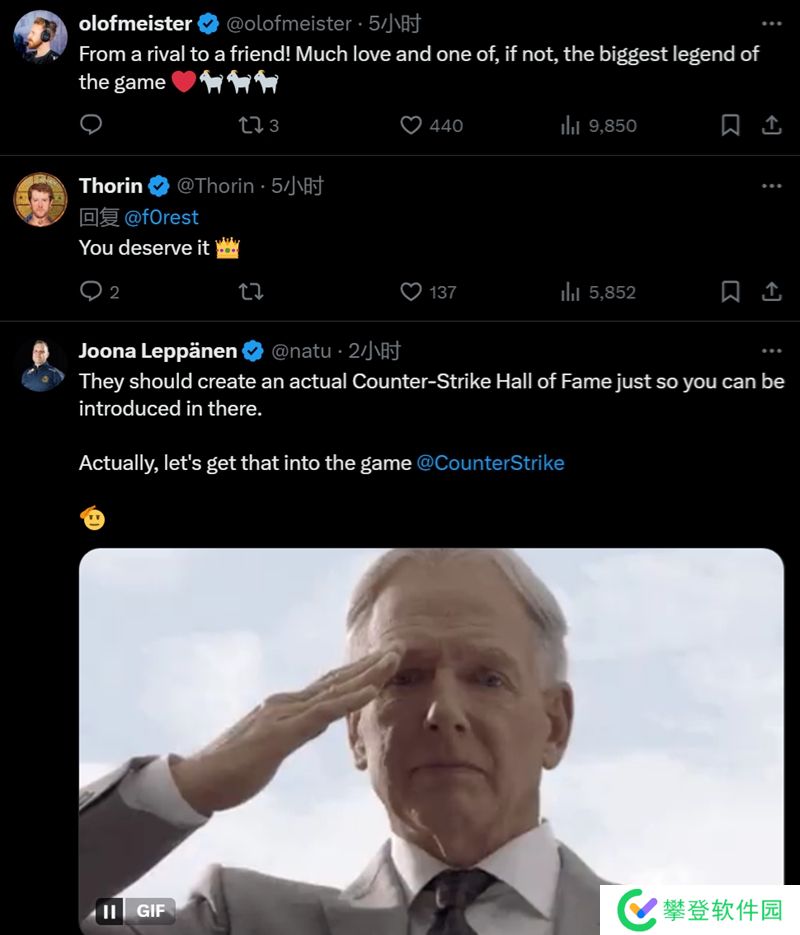Reply to olofmeister's tweet
Viewport: 800px width, 935px height.
point(91,125)
